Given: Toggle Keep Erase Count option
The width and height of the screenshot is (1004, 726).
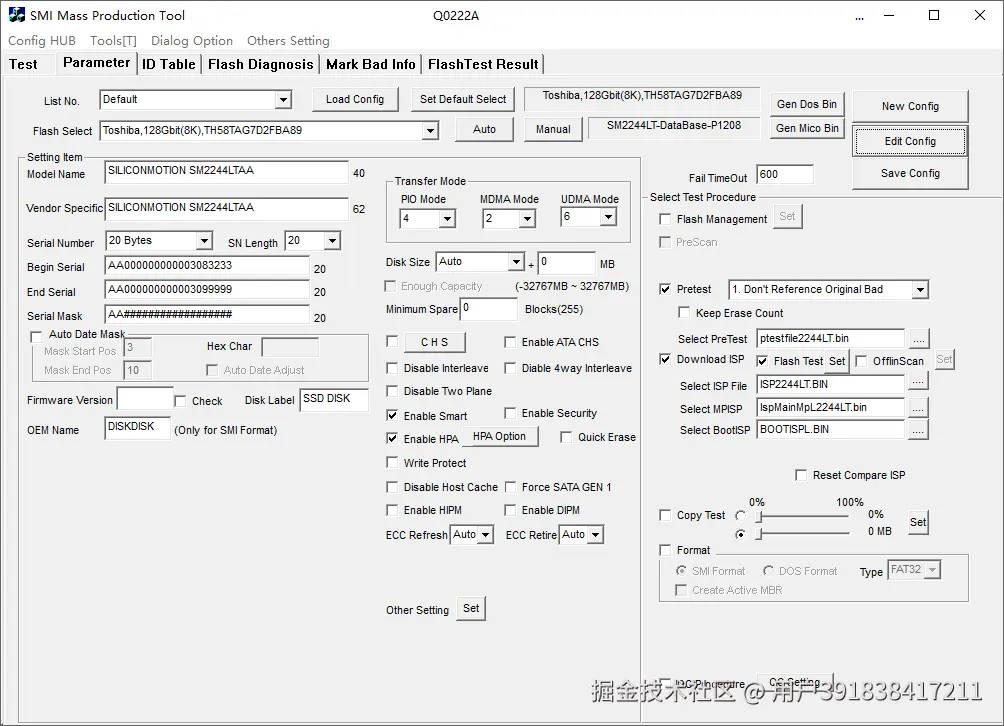Looking at the screenshot, I should pos(684,312).
